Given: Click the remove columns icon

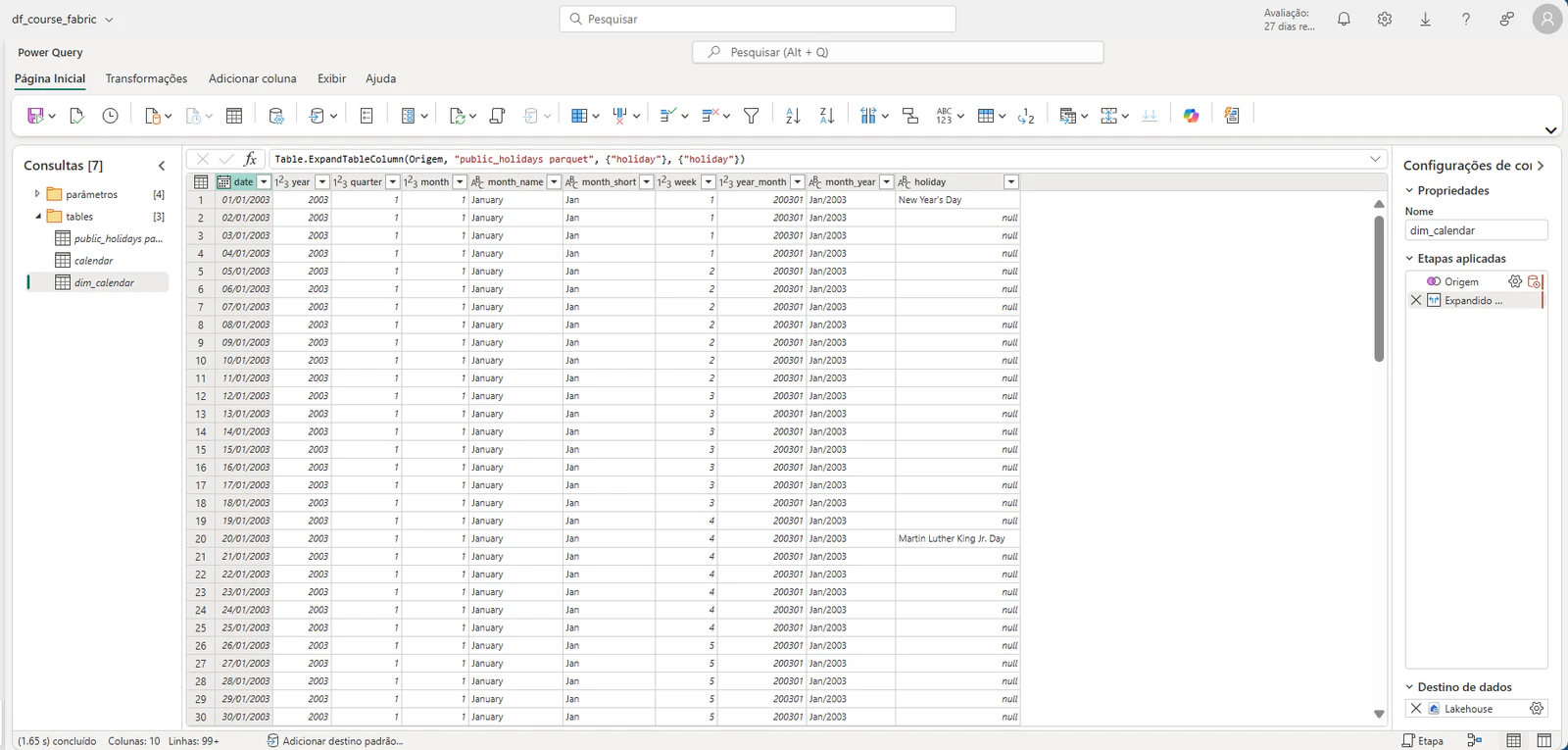Looking at the screenshot, I should pyautogui.click(x=619, y=116).
